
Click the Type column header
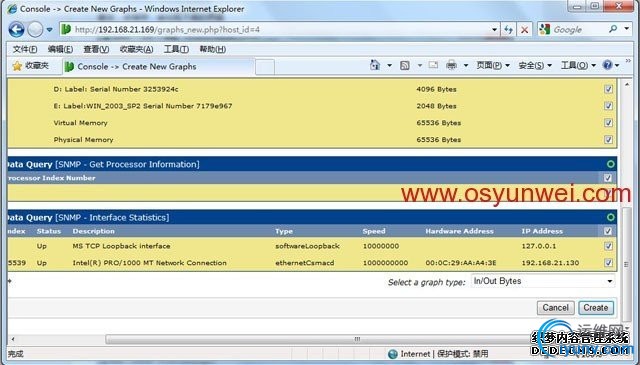[284, 231]
